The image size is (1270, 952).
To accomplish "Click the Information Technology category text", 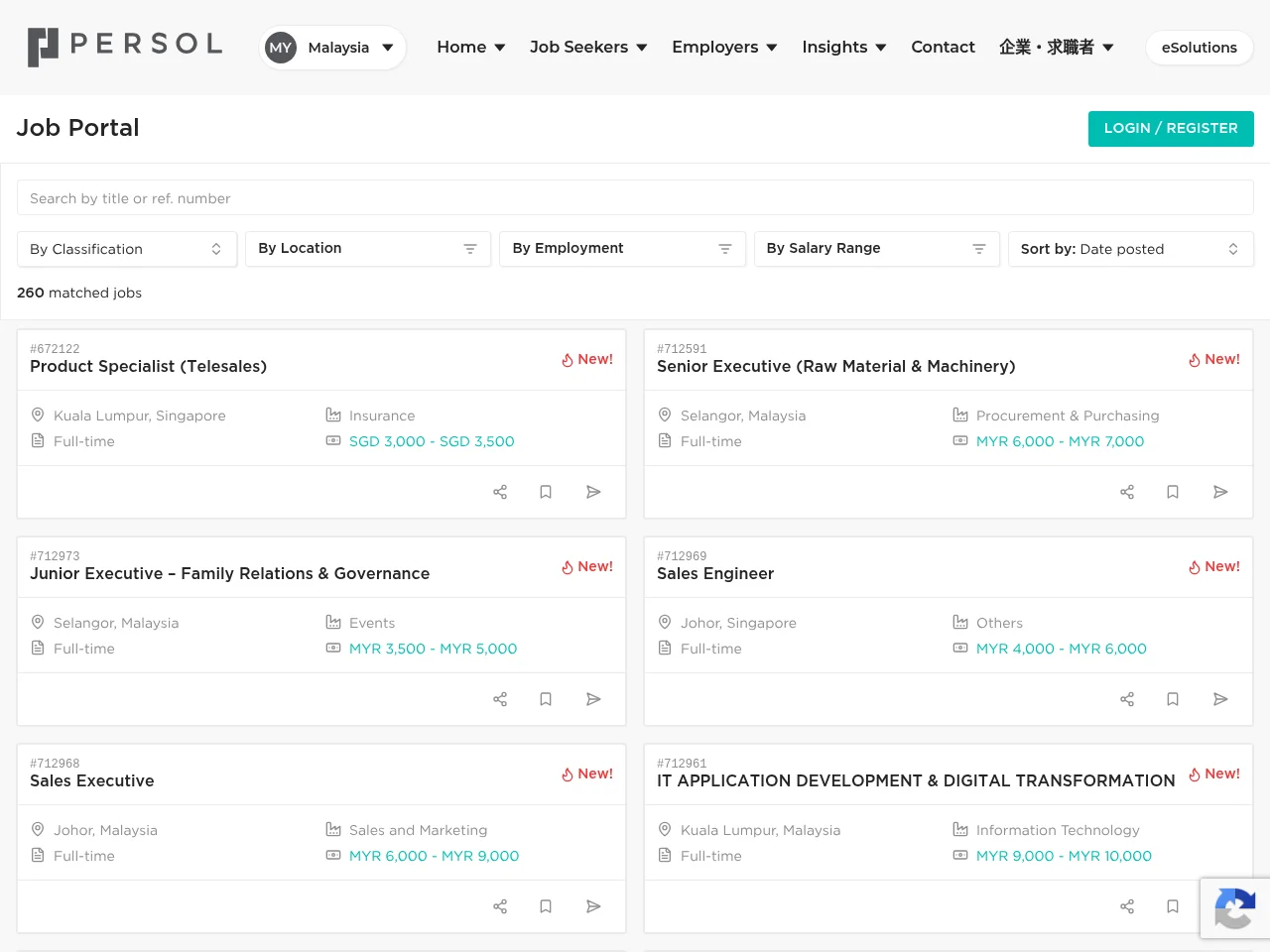I will tap(1058, 830).
